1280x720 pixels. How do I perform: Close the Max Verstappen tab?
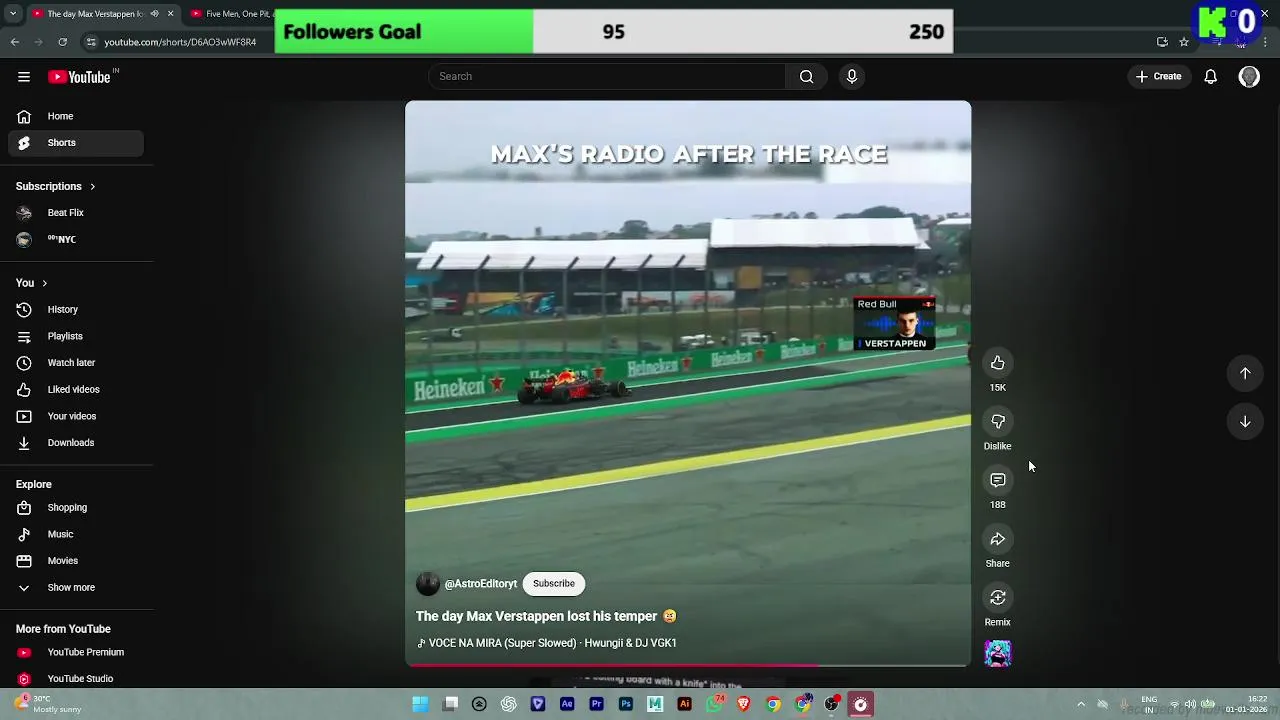pyautogui.click(x=170, y=14)
